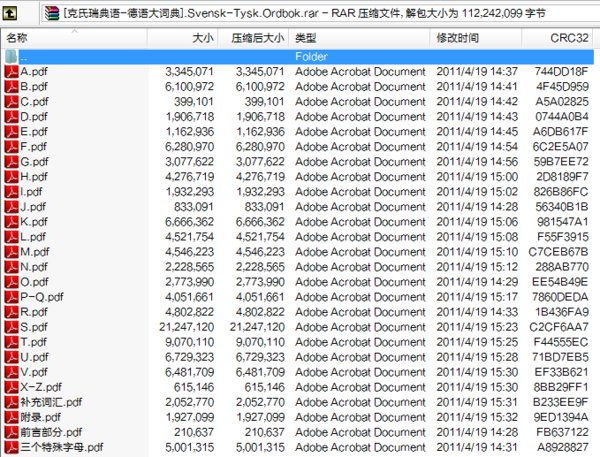Click the PDF icon next to 三个特殊字母.pdf
This screenshot has width=600, height=457.
pos(11,447)
